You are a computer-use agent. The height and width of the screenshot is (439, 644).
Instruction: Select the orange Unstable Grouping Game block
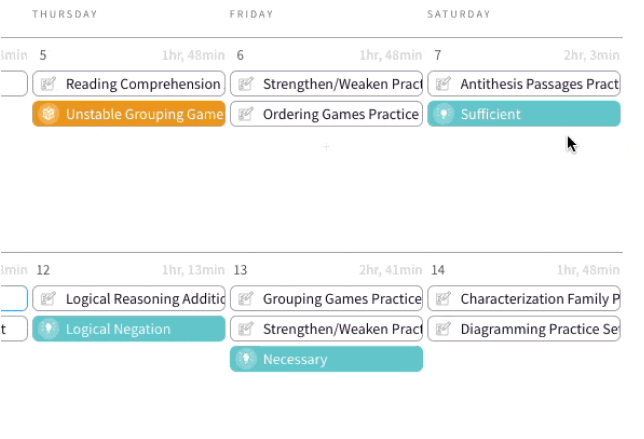click(129, 114)
